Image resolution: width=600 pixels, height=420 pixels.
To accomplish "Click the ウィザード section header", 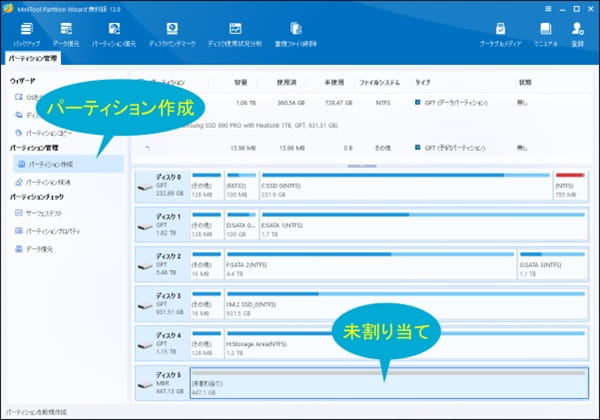I will click(23, 81).
